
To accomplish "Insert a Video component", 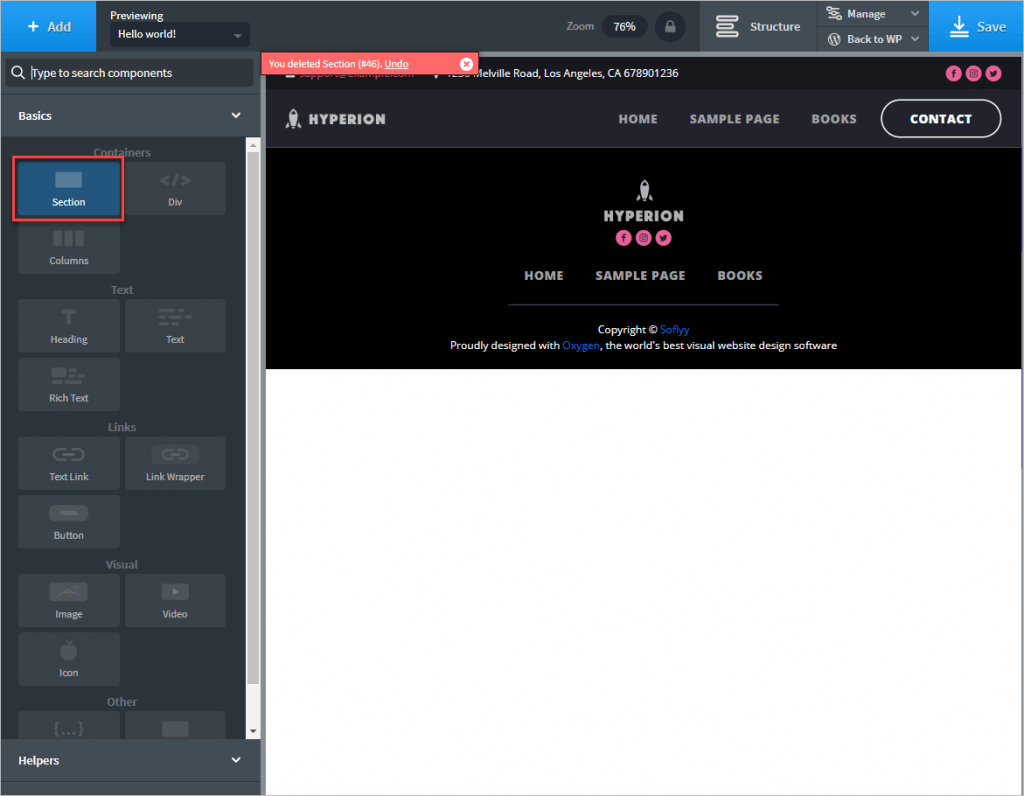I will coord(175,600).
